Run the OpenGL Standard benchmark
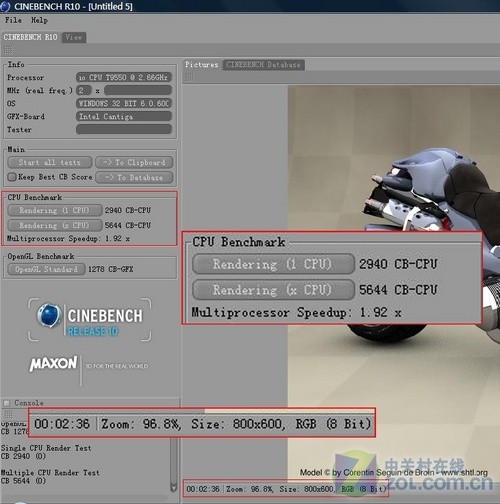500x504 pixels. tap(46, 269)
